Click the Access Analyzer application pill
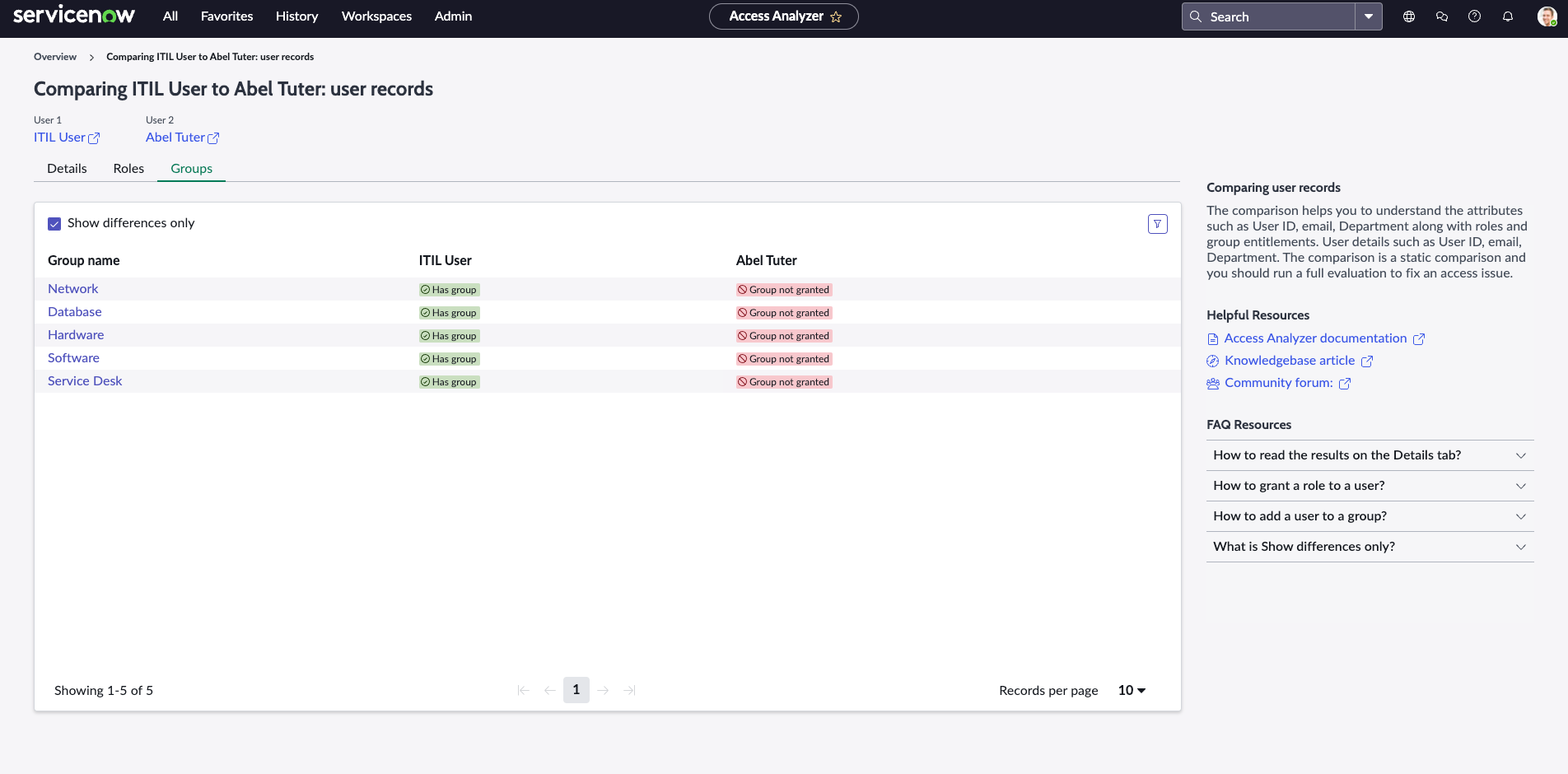This screenshot has height=774, width=1568. point(783,16)
